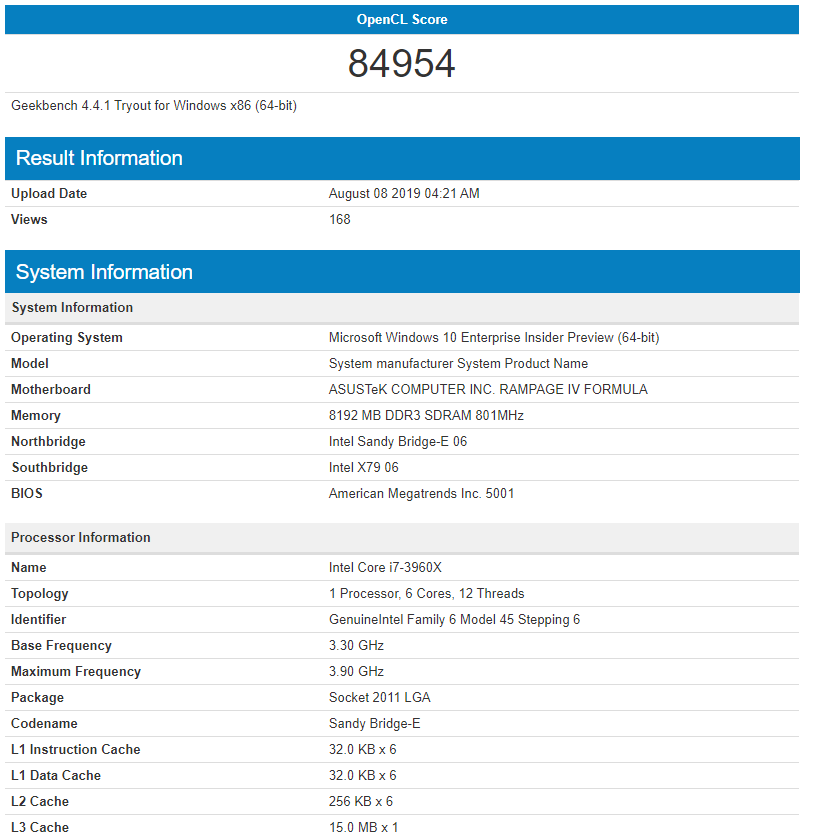Select the 15.0 MB x 1 value
This screenshot has width=819, height=836.
(363, 827)
